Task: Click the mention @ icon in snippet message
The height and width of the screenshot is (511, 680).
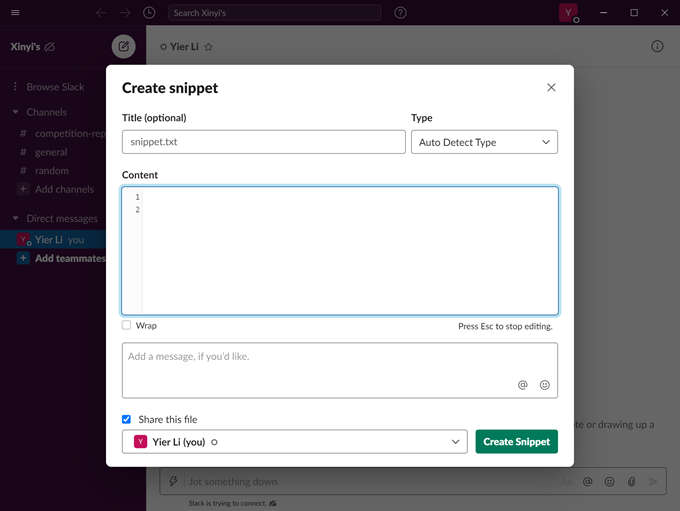Action: point(522,384)
